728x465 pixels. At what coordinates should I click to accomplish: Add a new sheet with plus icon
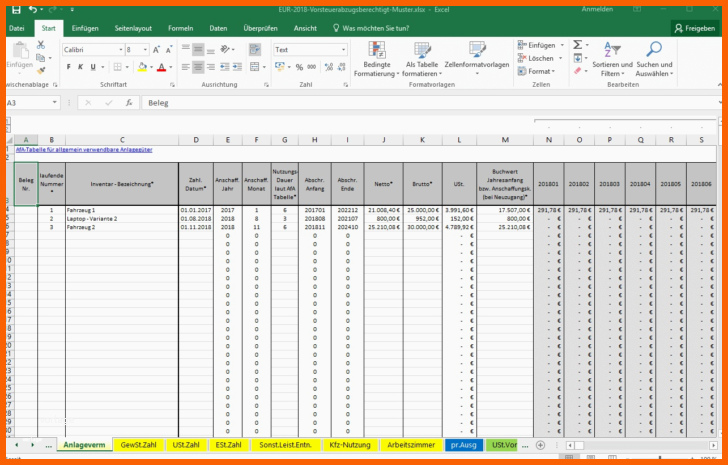(540, 445)
